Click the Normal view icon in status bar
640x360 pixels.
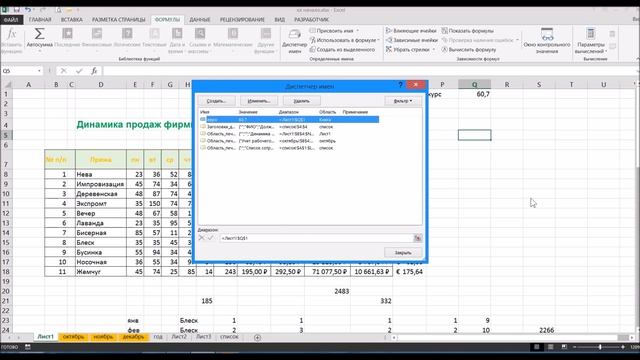point(537,347)
